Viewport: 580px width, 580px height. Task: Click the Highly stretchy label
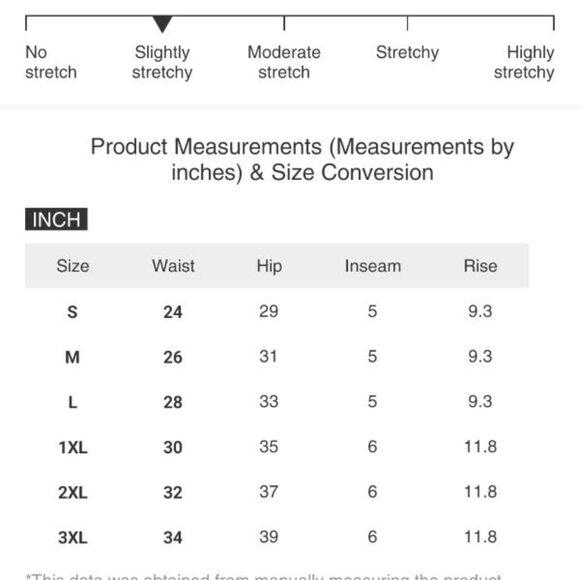click(524, 62)
